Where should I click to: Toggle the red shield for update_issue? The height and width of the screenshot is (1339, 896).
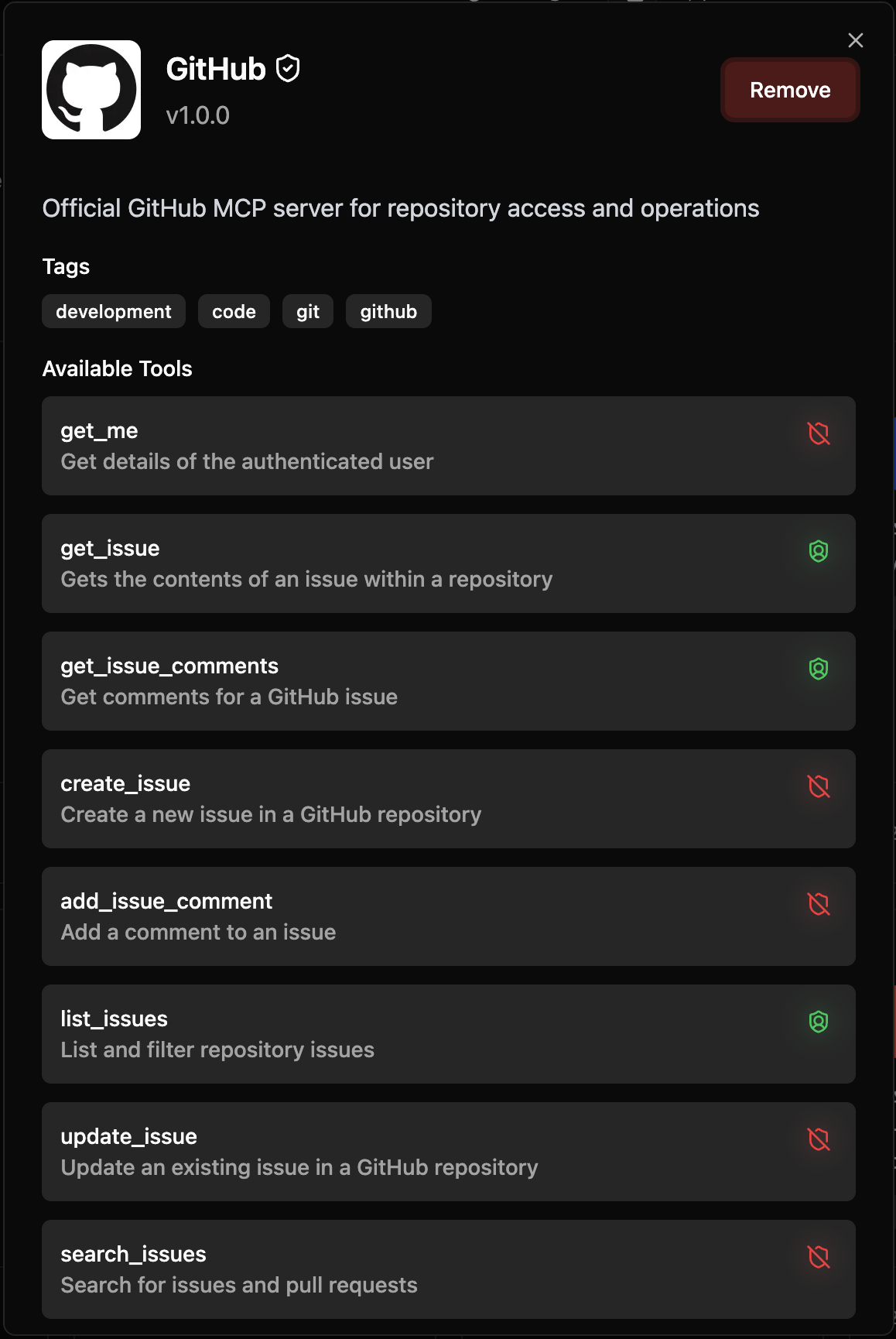[x=819, y=1139]
